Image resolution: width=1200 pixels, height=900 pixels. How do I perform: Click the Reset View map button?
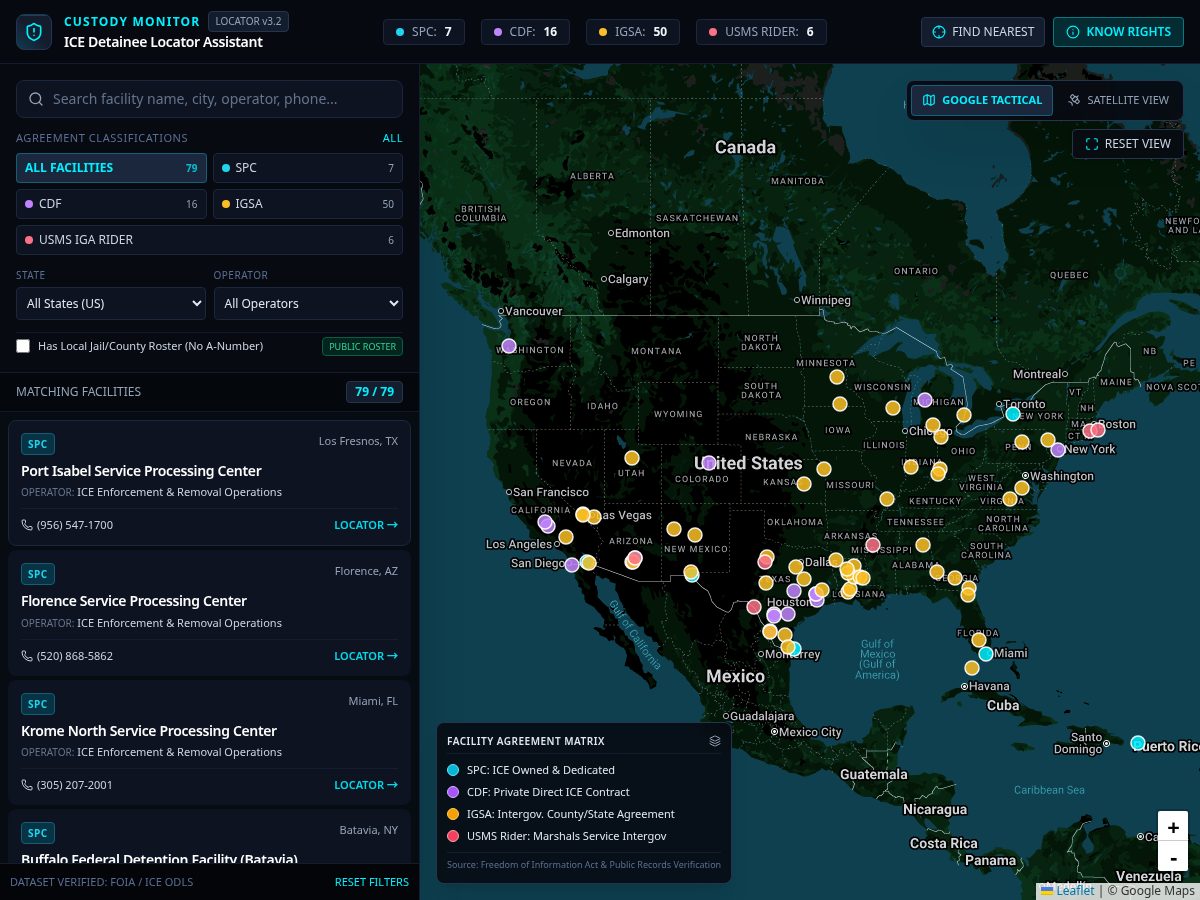point(1128,144)
